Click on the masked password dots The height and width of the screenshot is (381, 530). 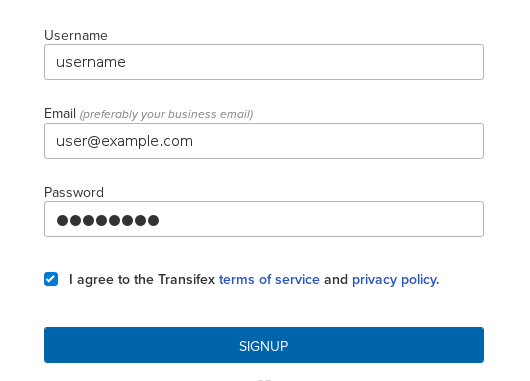(108, 220)
